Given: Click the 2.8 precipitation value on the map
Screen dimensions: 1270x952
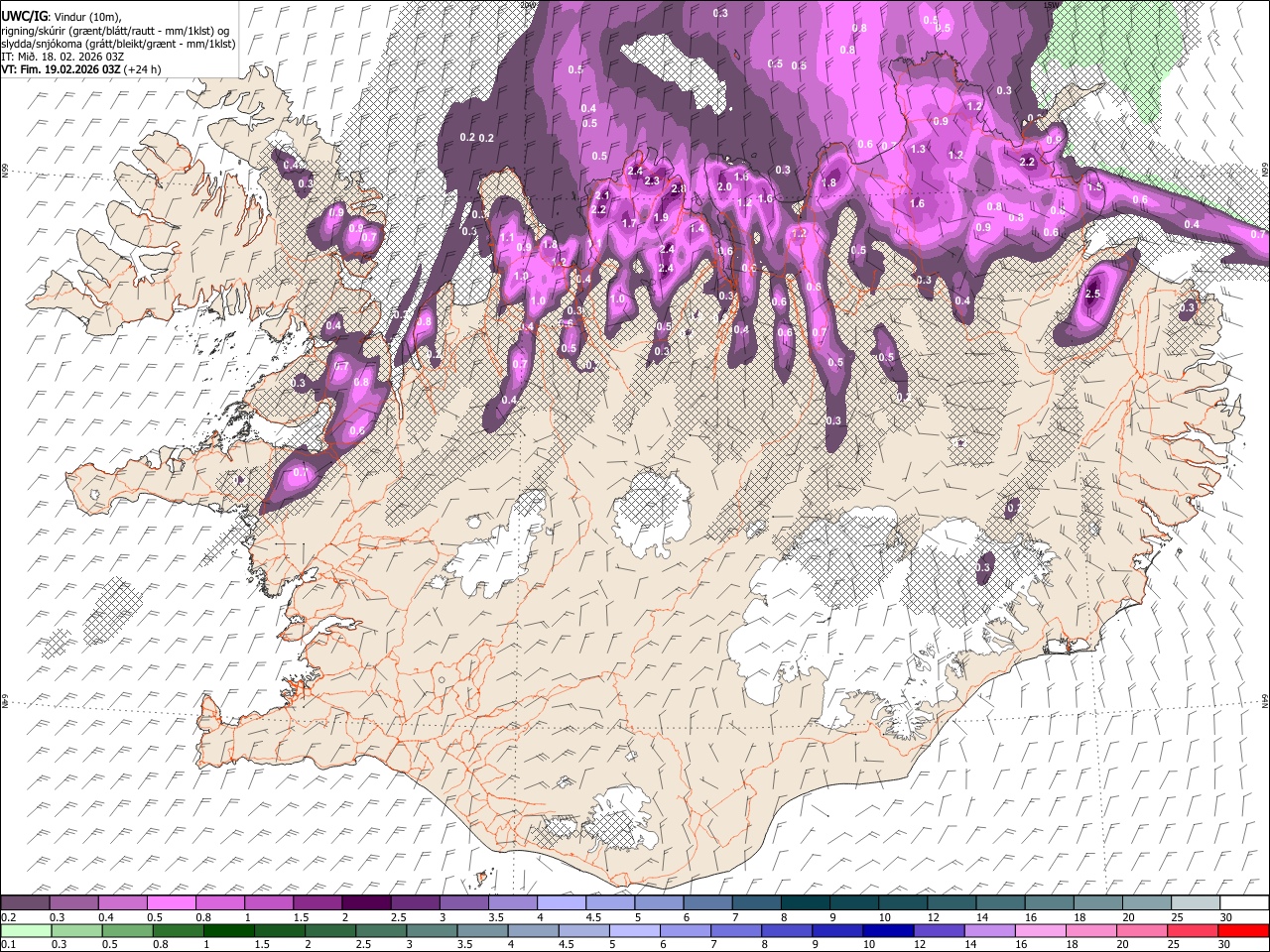Looking at the screenshot, I should pos(679,189).
